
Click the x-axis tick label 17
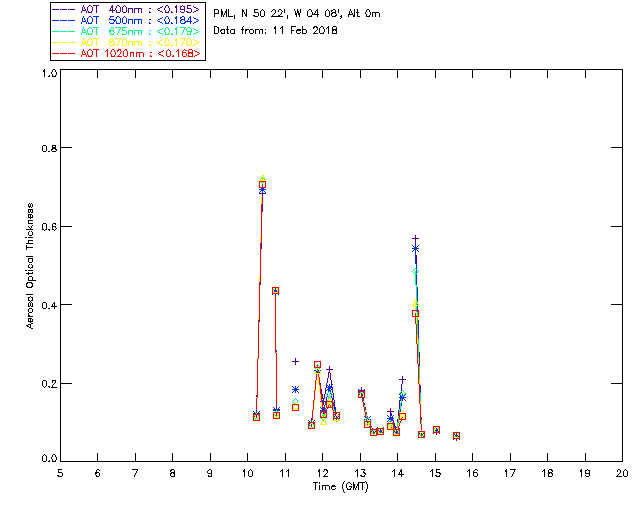pos(510,473)
